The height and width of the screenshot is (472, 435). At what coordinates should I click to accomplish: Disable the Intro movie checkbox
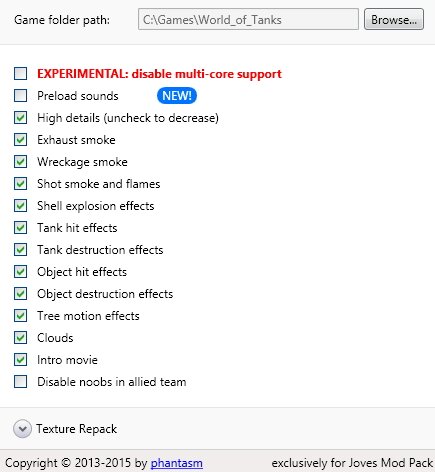coord(20,360)
